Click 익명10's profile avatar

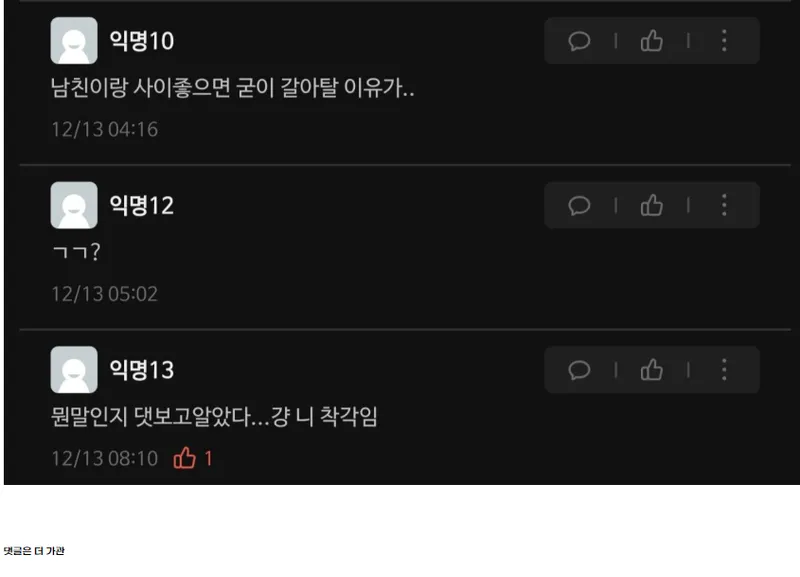coord(74,41)
